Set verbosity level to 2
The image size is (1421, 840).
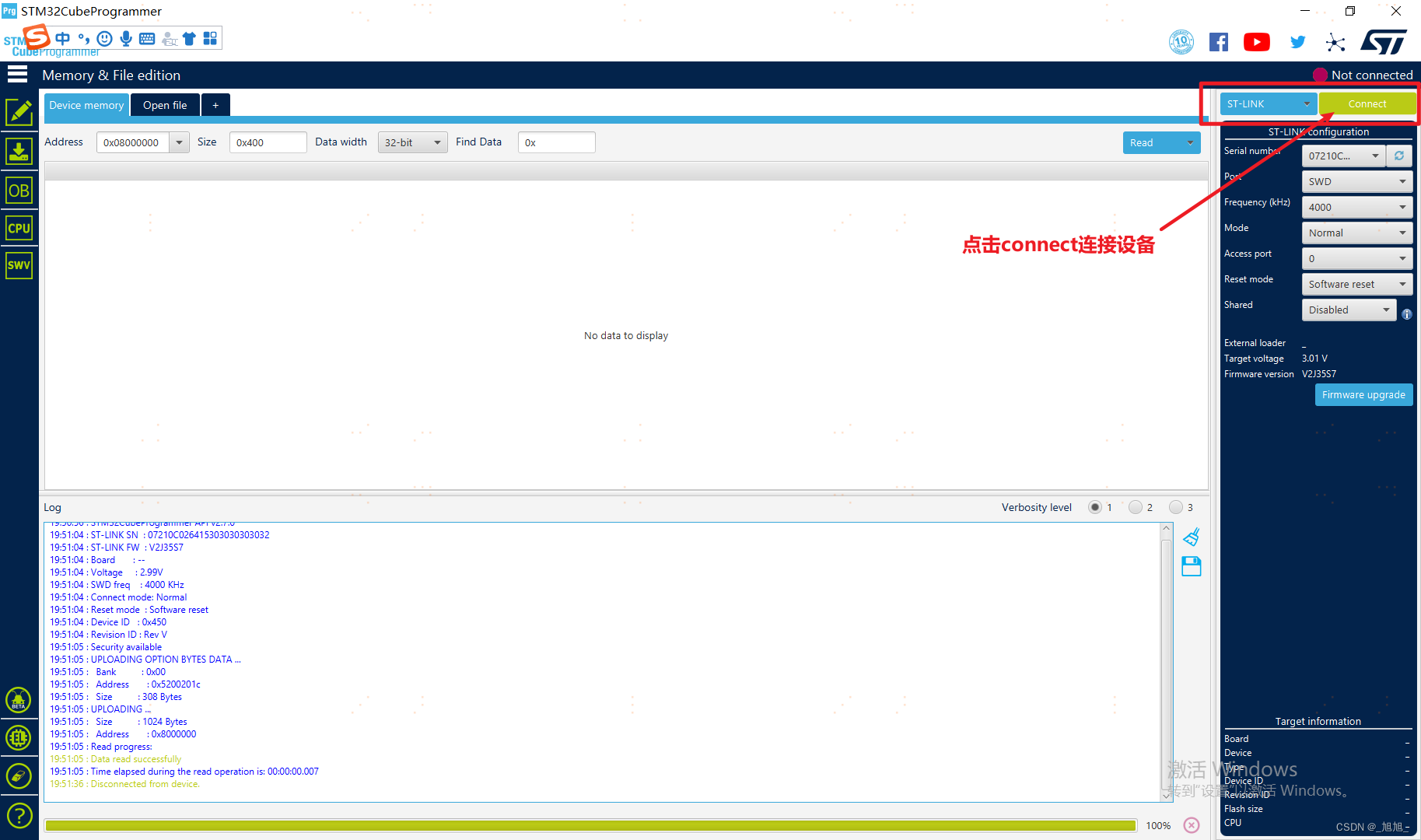[1136, 507]
